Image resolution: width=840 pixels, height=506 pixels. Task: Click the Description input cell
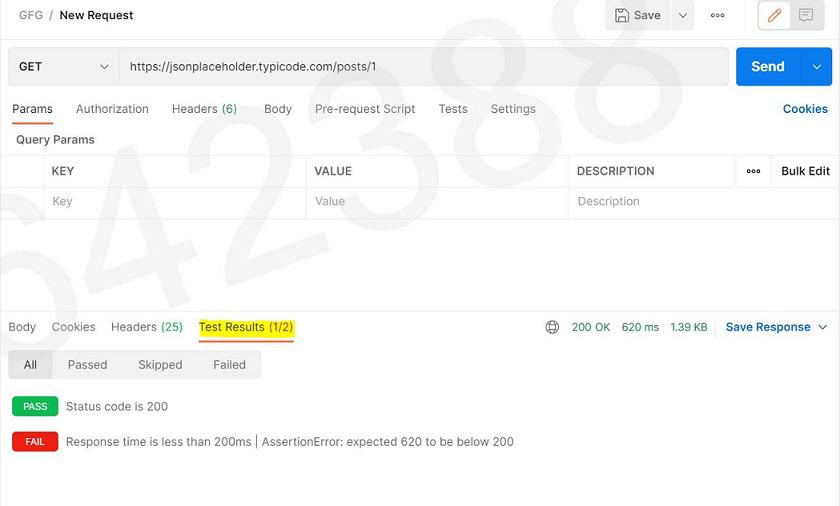(703, 202)
